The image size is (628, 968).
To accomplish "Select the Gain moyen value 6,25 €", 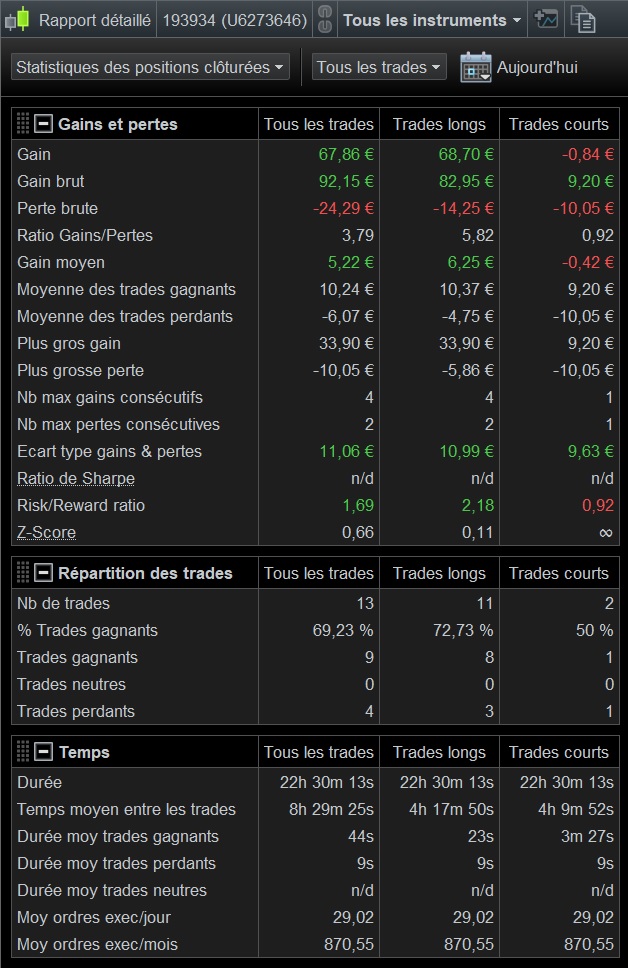I will [471, 262].
